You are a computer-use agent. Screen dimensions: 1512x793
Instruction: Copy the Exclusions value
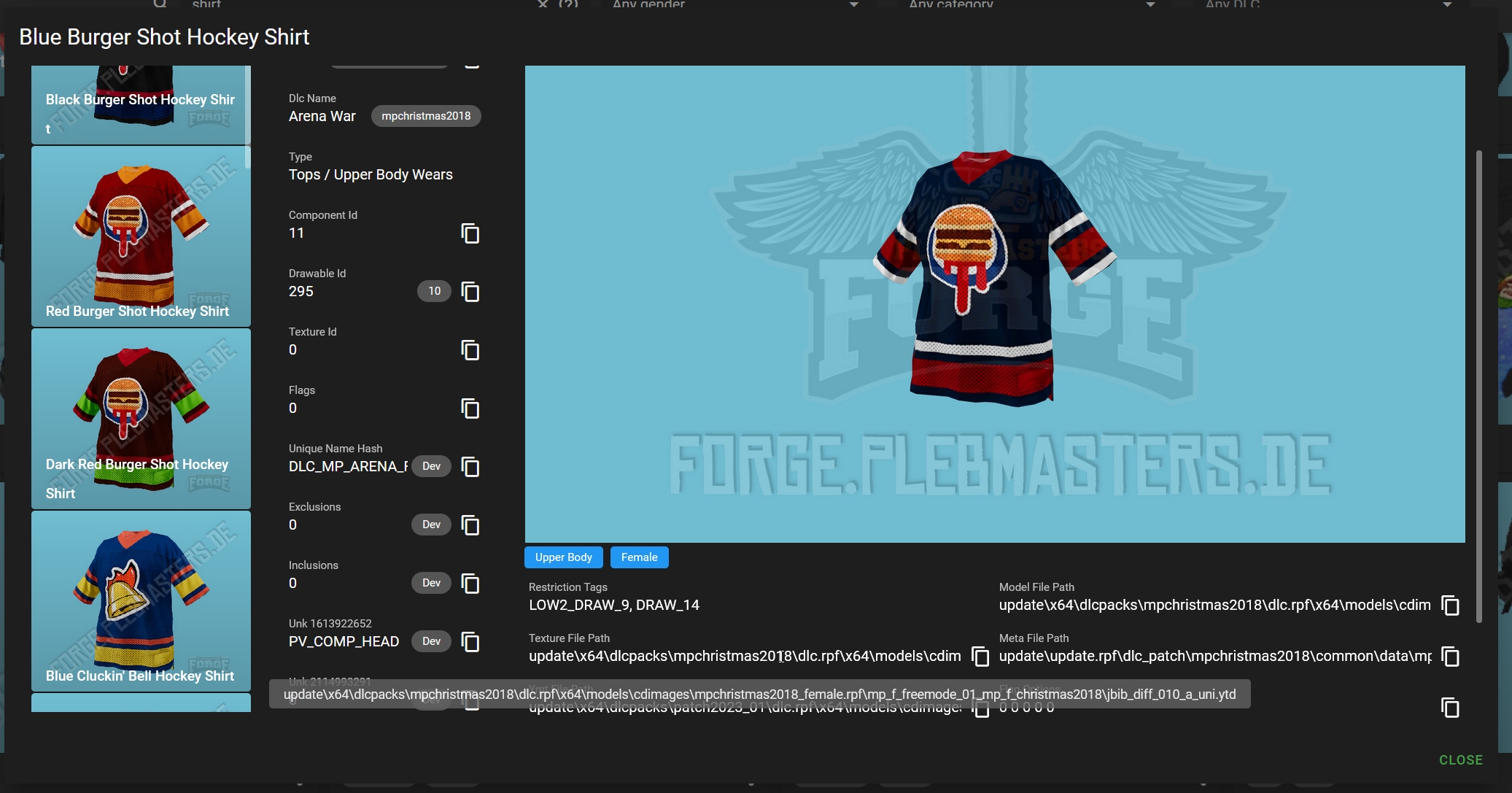470,525
